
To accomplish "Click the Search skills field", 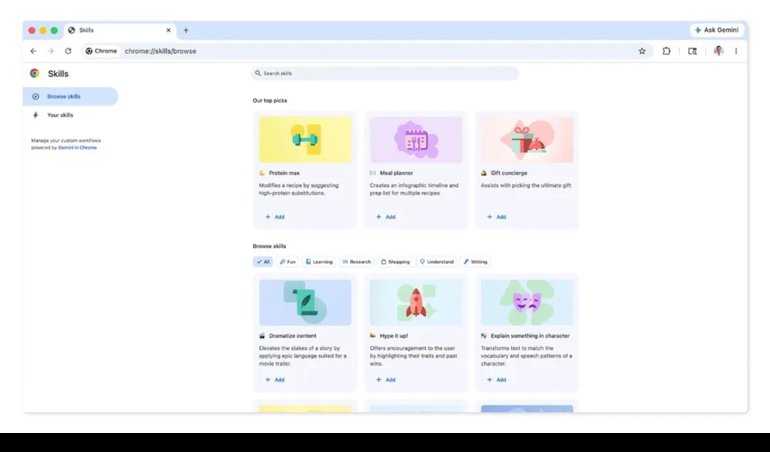I will pos(385,73).
